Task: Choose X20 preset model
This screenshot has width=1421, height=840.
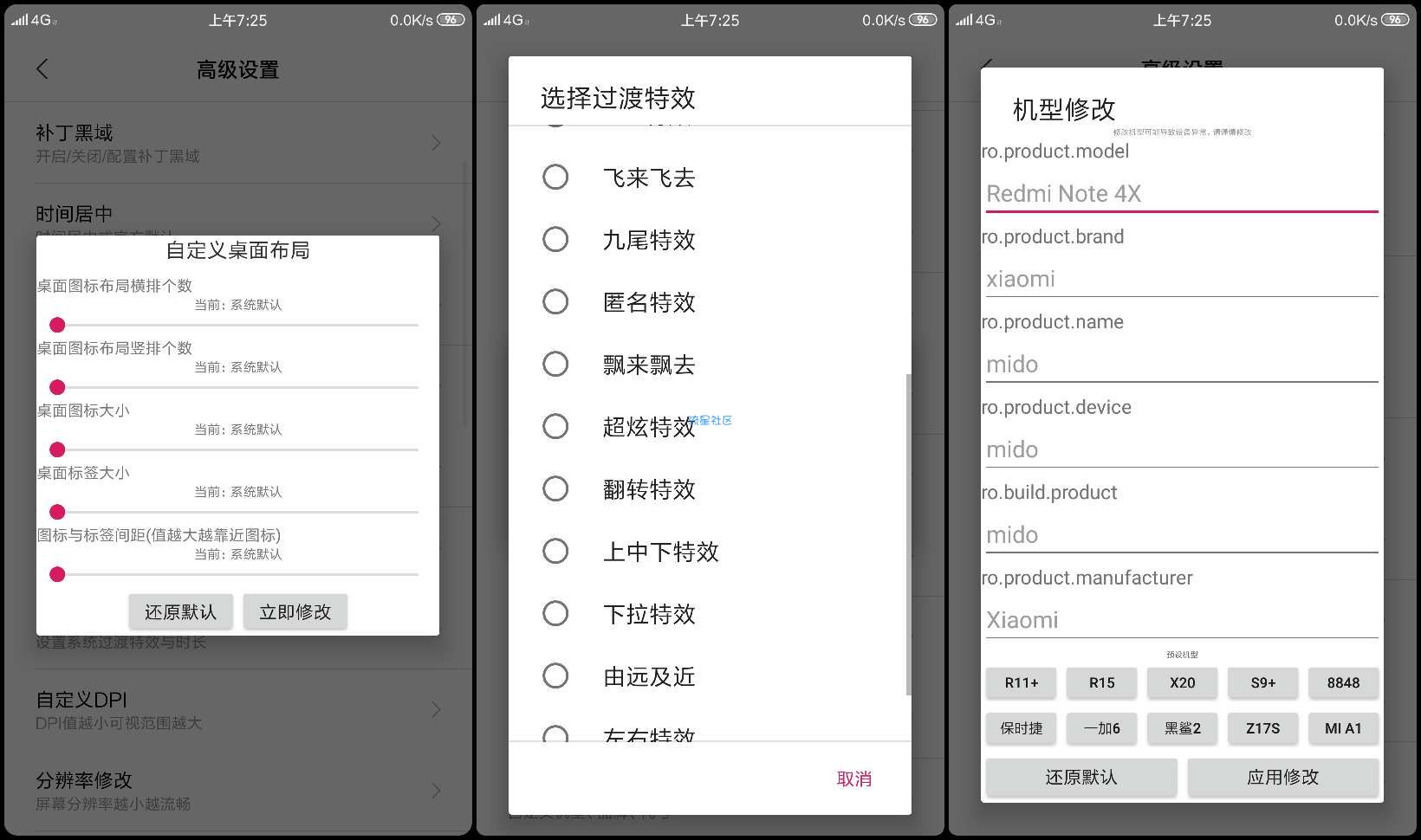Action: click(x=1183, y=682)
